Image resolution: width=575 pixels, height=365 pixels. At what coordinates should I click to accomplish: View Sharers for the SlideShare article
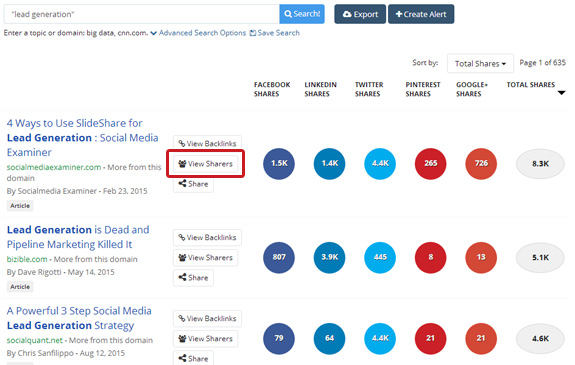(205, 164)
